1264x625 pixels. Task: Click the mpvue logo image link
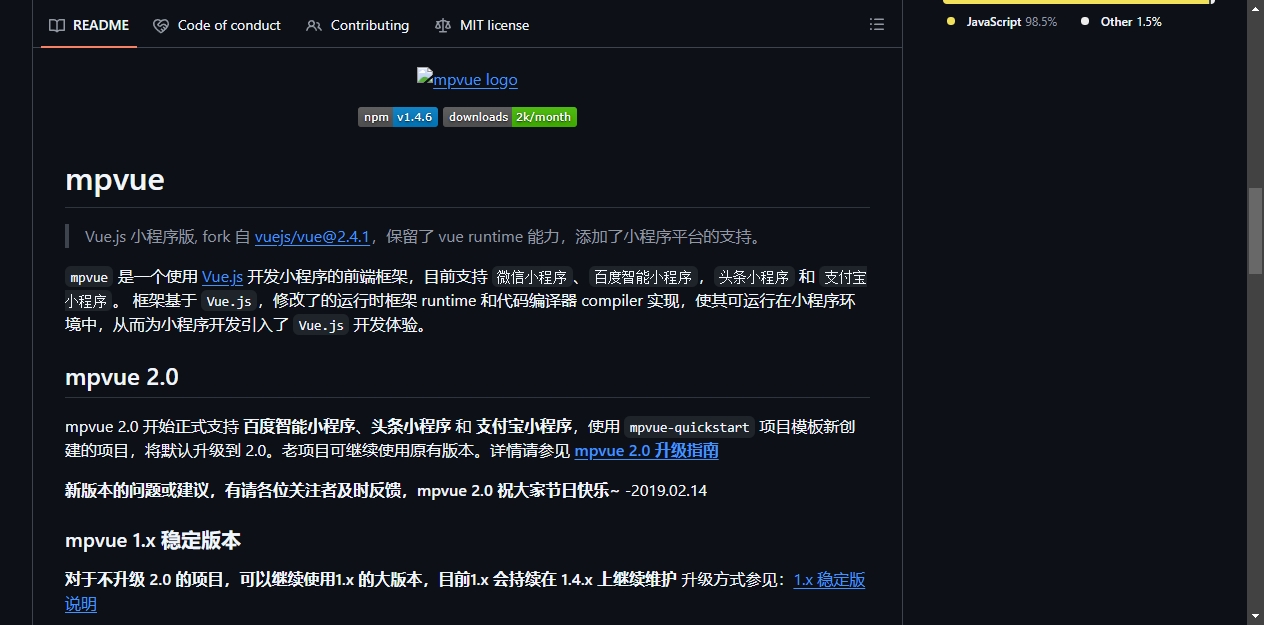click(x=467, y=79)
